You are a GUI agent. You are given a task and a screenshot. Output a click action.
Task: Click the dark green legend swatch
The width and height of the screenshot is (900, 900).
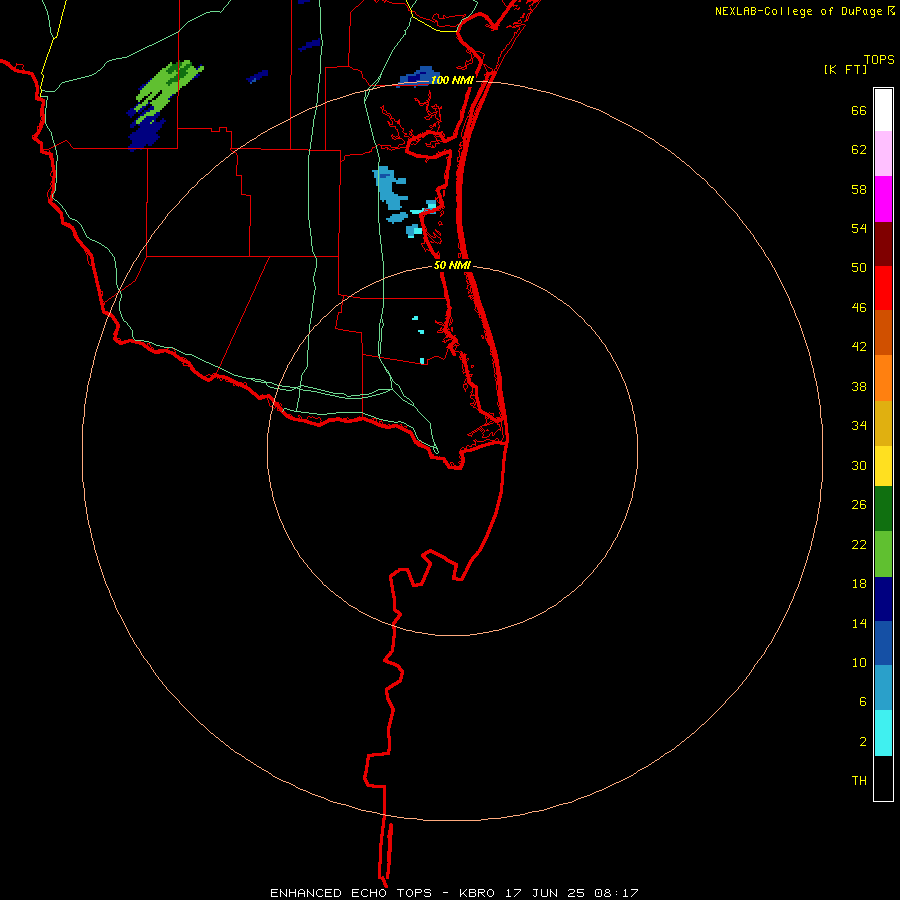coord(883,509)
